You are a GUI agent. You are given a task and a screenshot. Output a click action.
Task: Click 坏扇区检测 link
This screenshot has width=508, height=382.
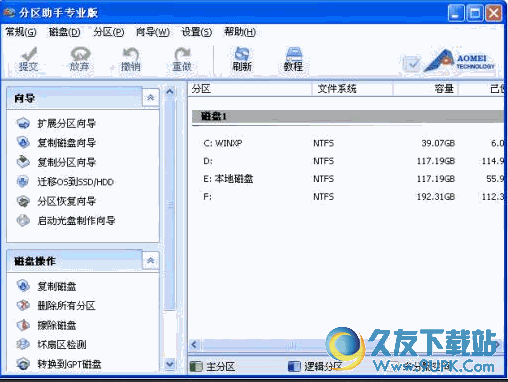click(62, 345)
